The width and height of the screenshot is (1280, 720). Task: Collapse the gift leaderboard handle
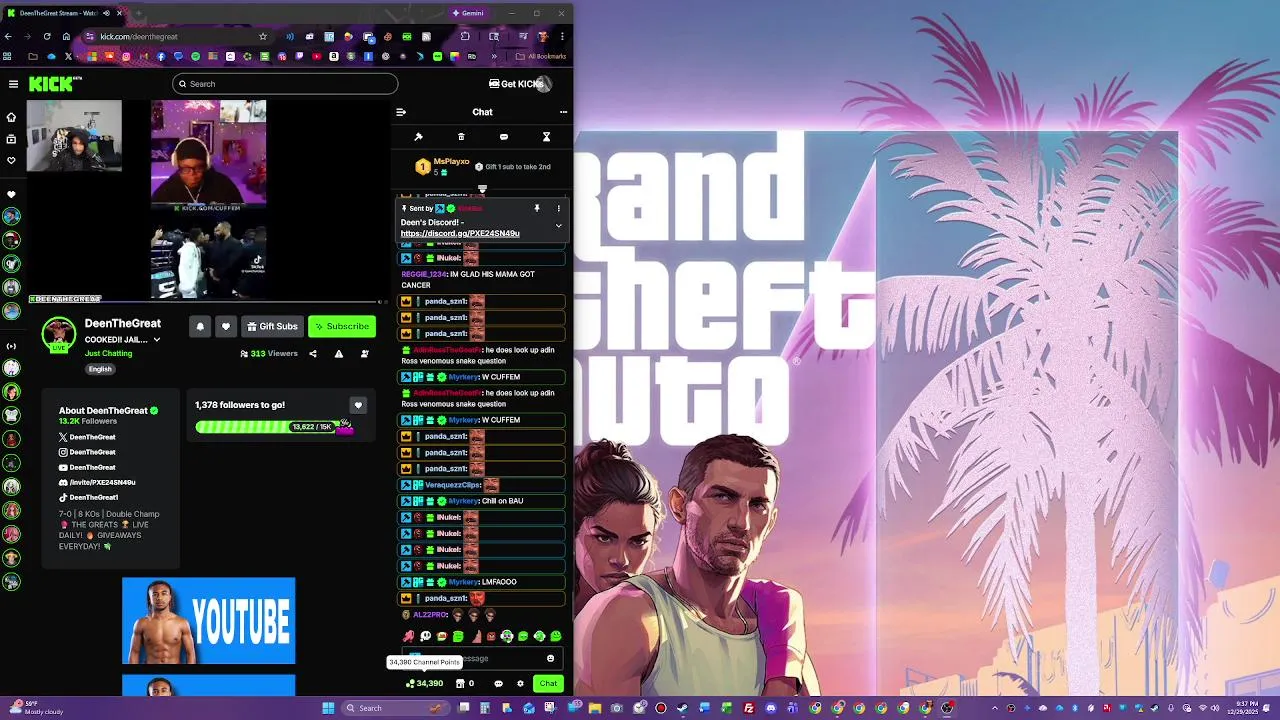pos(482,188)
